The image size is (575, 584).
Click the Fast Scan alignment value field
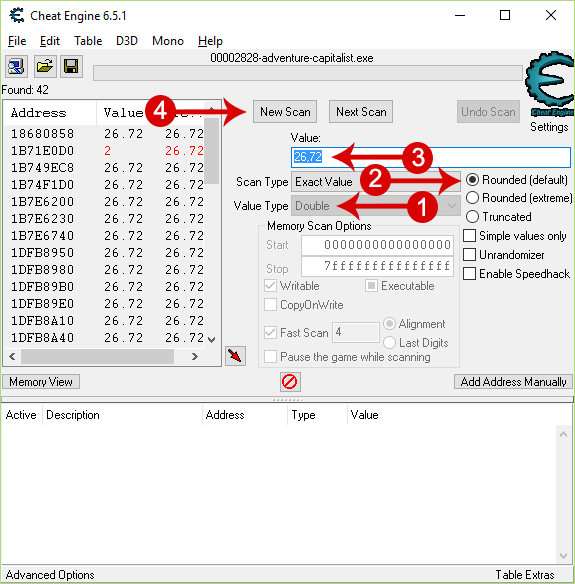356,332
